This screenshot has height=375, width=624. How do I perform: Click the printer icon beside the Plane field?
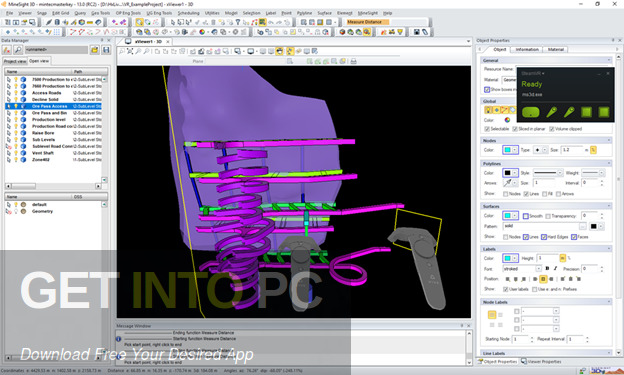point(353,61)
